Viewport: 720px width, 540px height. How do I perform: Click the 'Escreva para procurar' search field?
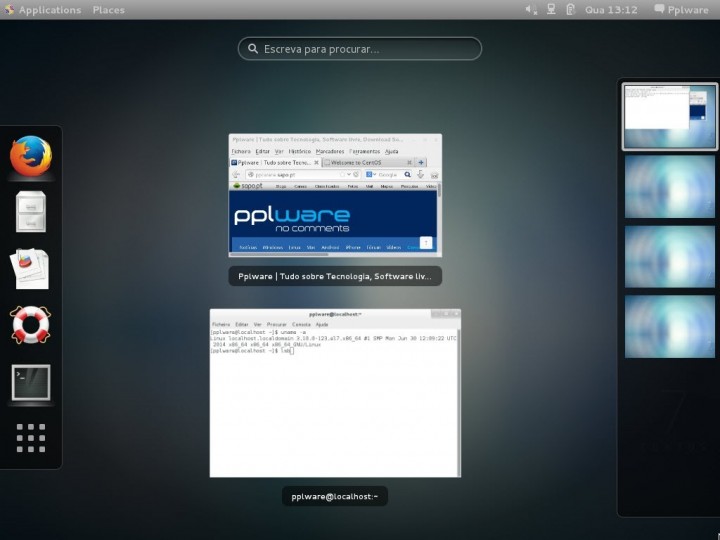click(x=360, y=48)
